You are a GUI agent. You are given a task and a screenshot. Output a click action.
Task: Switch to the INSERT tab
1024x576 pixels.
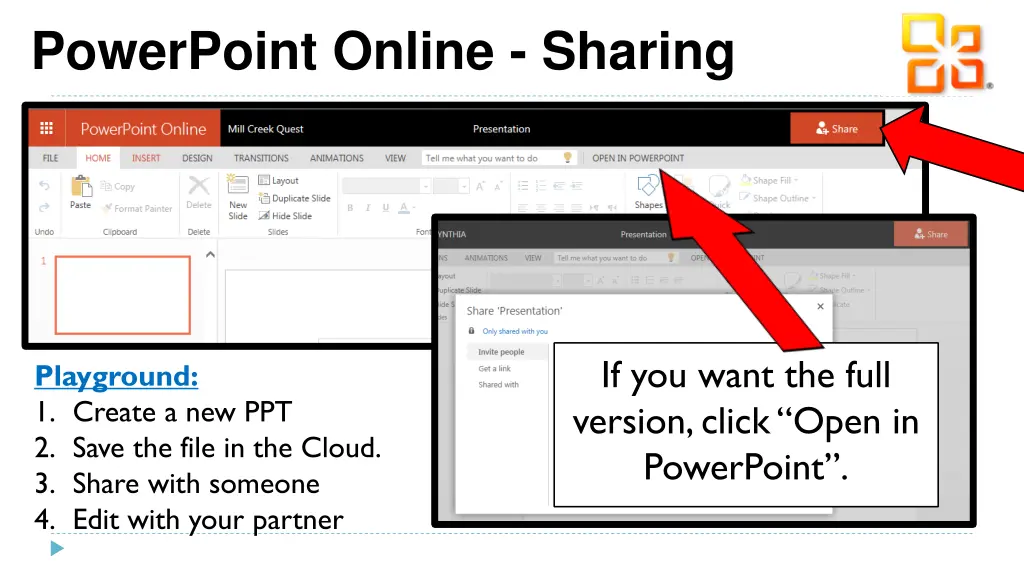(x=146, y=158)
